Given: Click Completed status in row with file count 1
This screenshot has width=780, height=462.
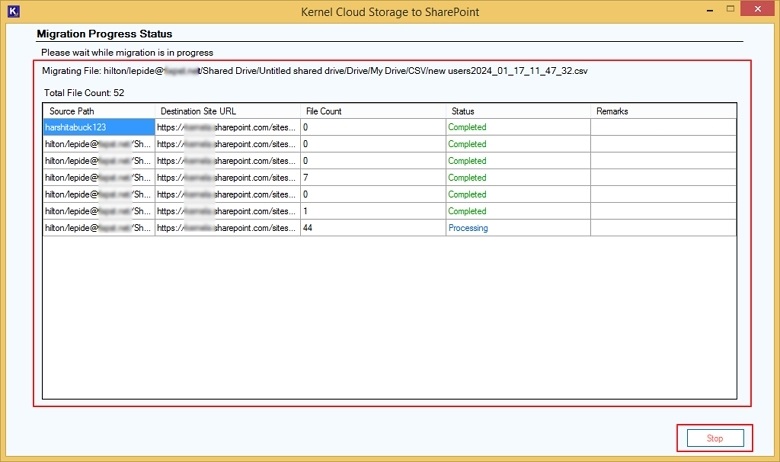Looking at the screenshot, I should pyautogui.click(x=518, y=211).
